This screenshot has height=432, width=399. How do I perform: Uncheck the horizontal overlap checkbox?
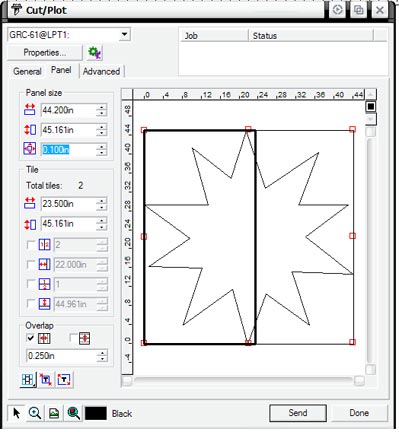tap(30, 338)
